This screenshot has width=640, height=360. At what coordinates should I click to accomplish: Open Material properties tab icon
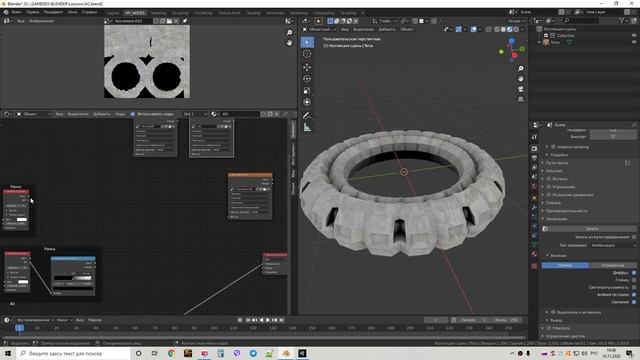[x=534, y=254]
